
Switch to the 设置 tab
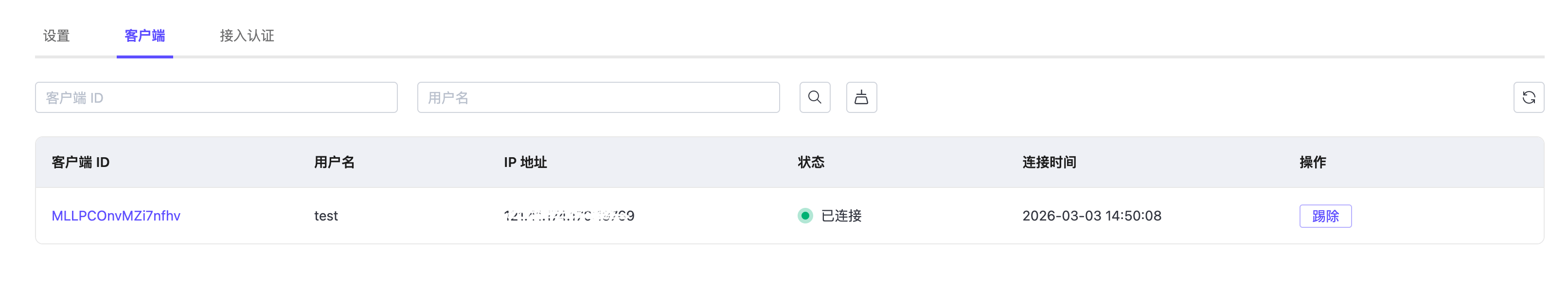55,36
